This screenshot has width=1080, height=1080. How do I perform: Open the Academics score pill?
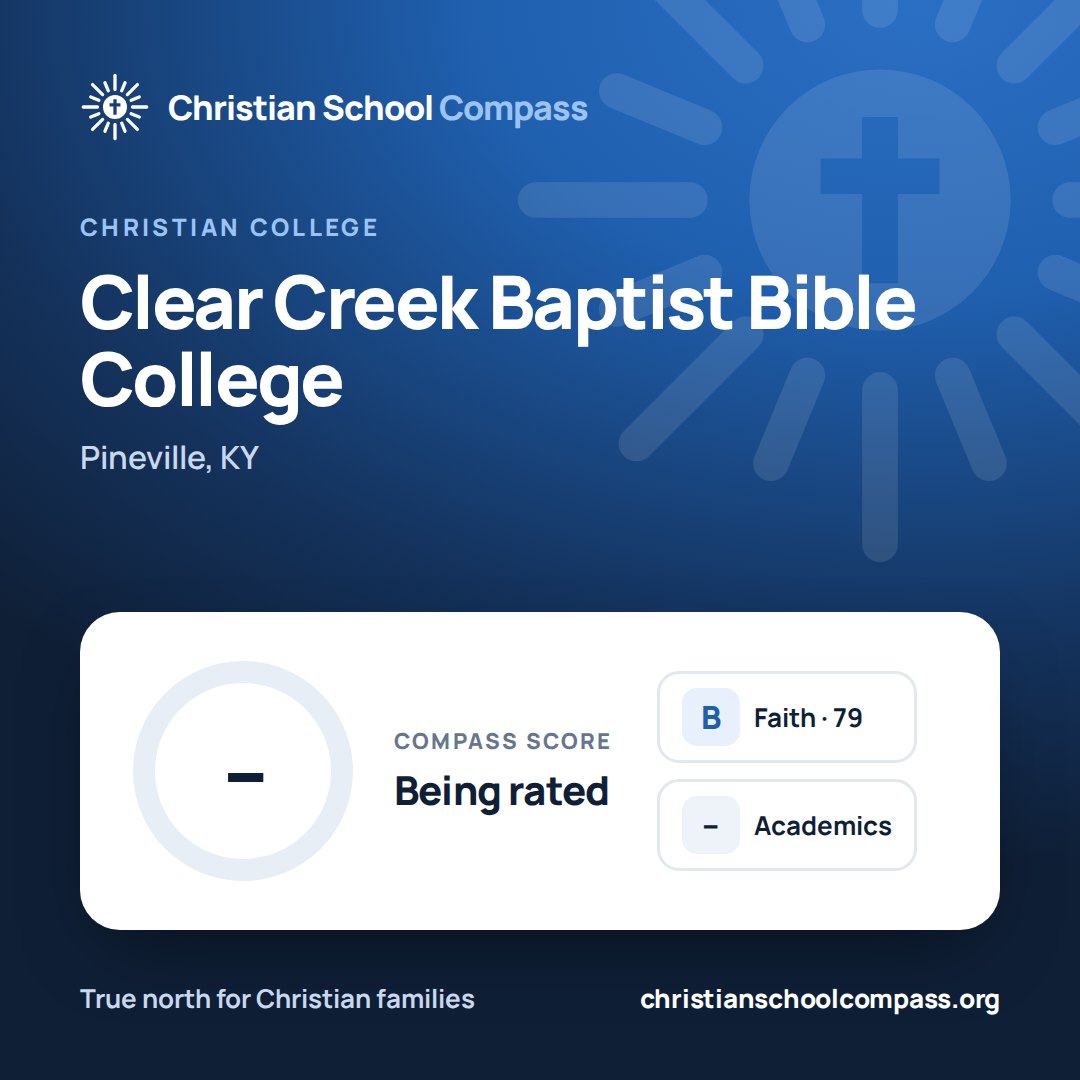tap(787, 825)
